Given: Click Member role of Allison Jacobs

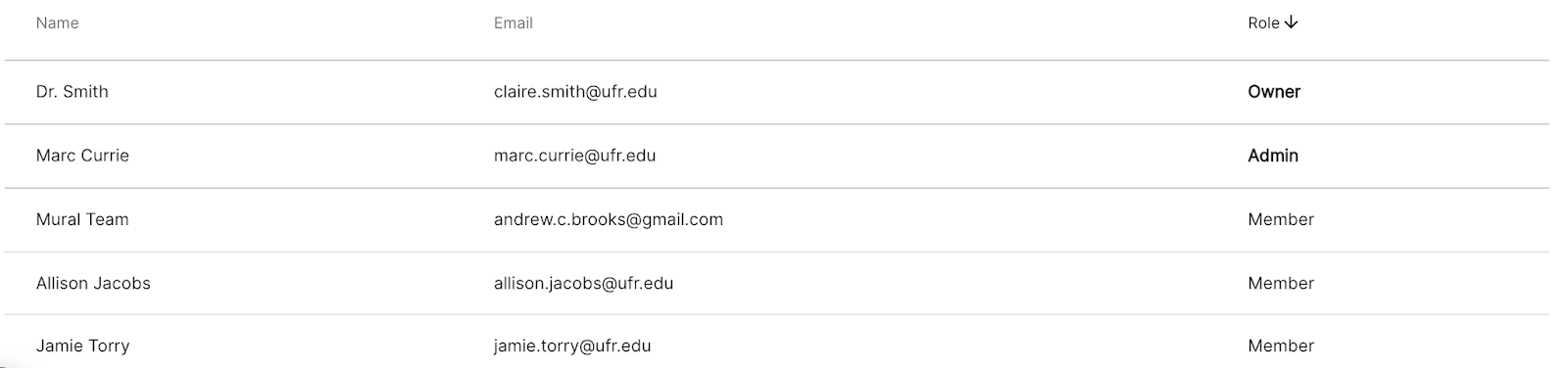Looking at the screenshot, I should (1281, 283).
